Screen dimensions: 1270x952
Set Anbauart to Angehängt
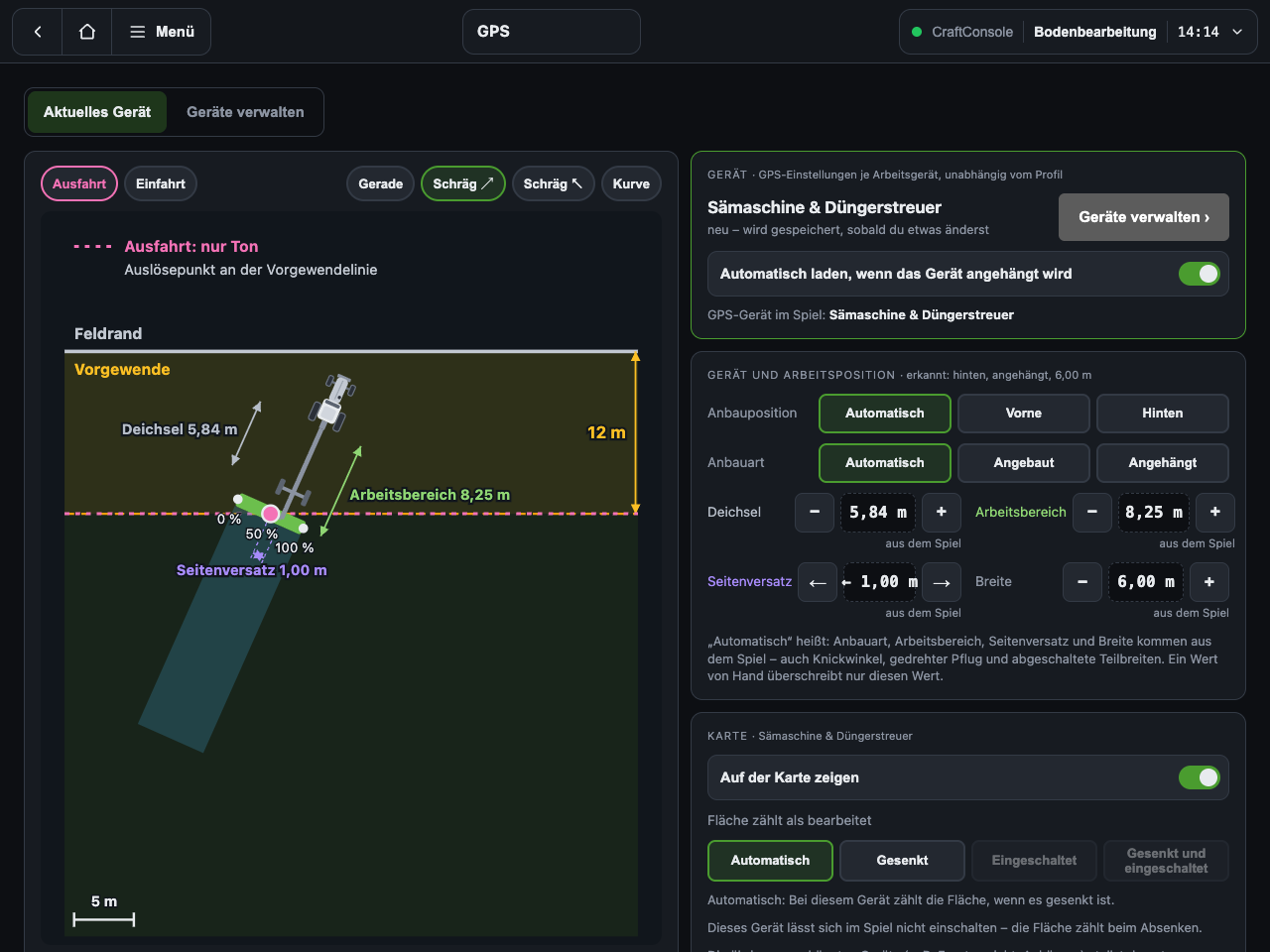tap(1163, 463)
